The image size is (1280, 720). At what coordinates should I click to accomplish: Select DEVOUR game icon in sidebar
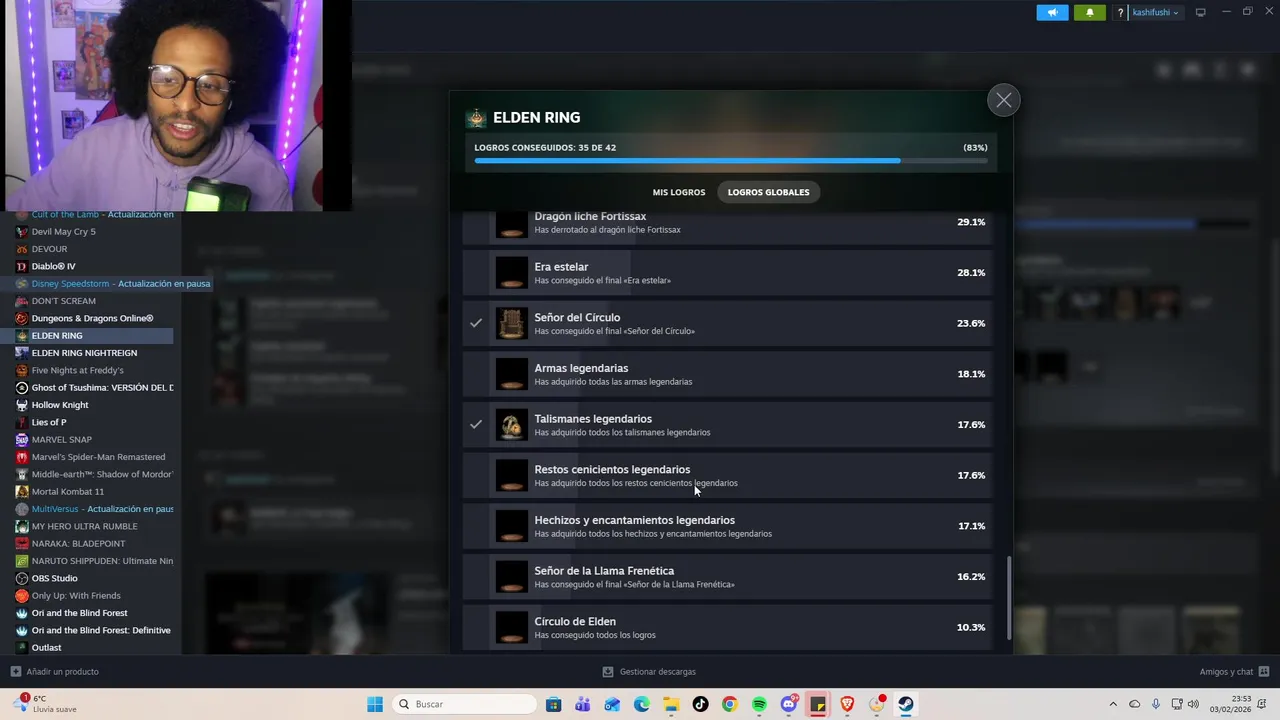coord(22,249)
